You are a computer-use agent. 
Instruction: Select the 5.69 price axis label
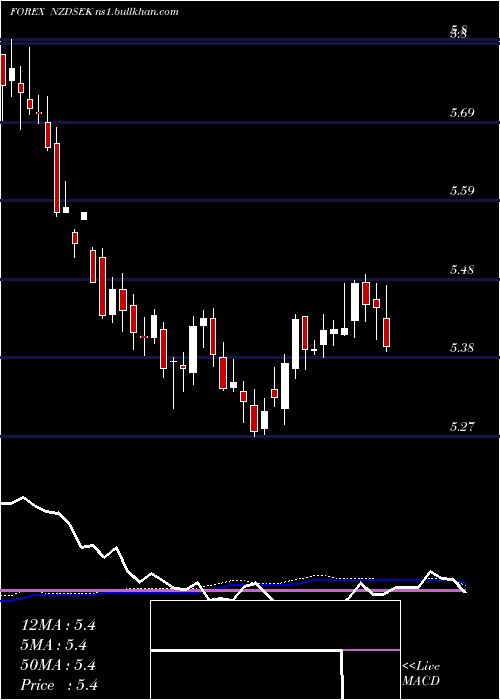tap(462, 112)
